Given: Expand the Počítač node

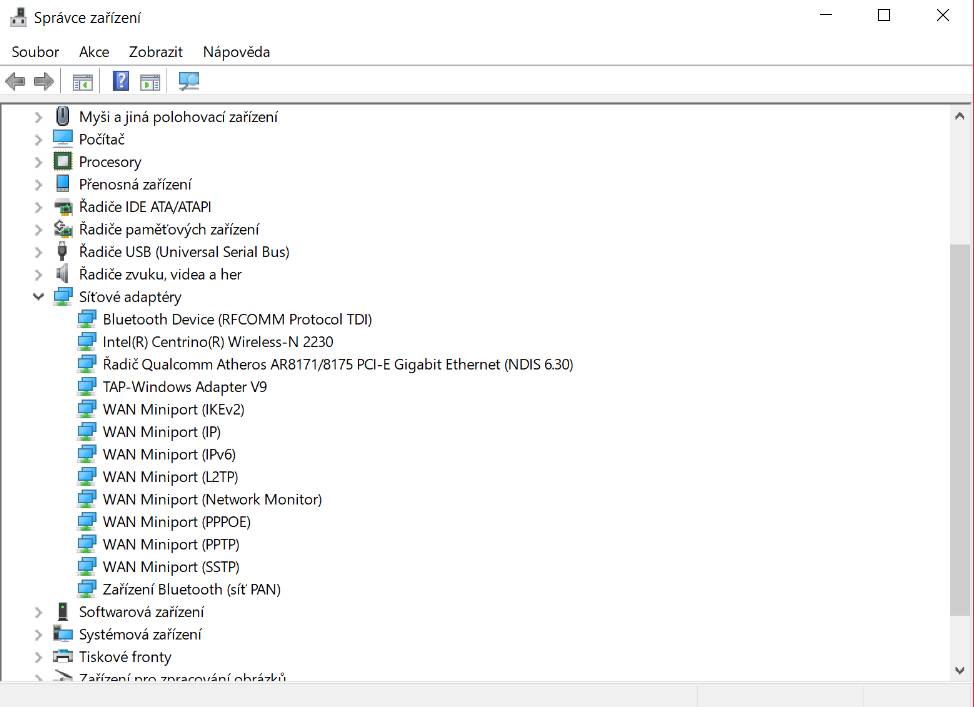Looking at the screenshot, I should [39, 139].
